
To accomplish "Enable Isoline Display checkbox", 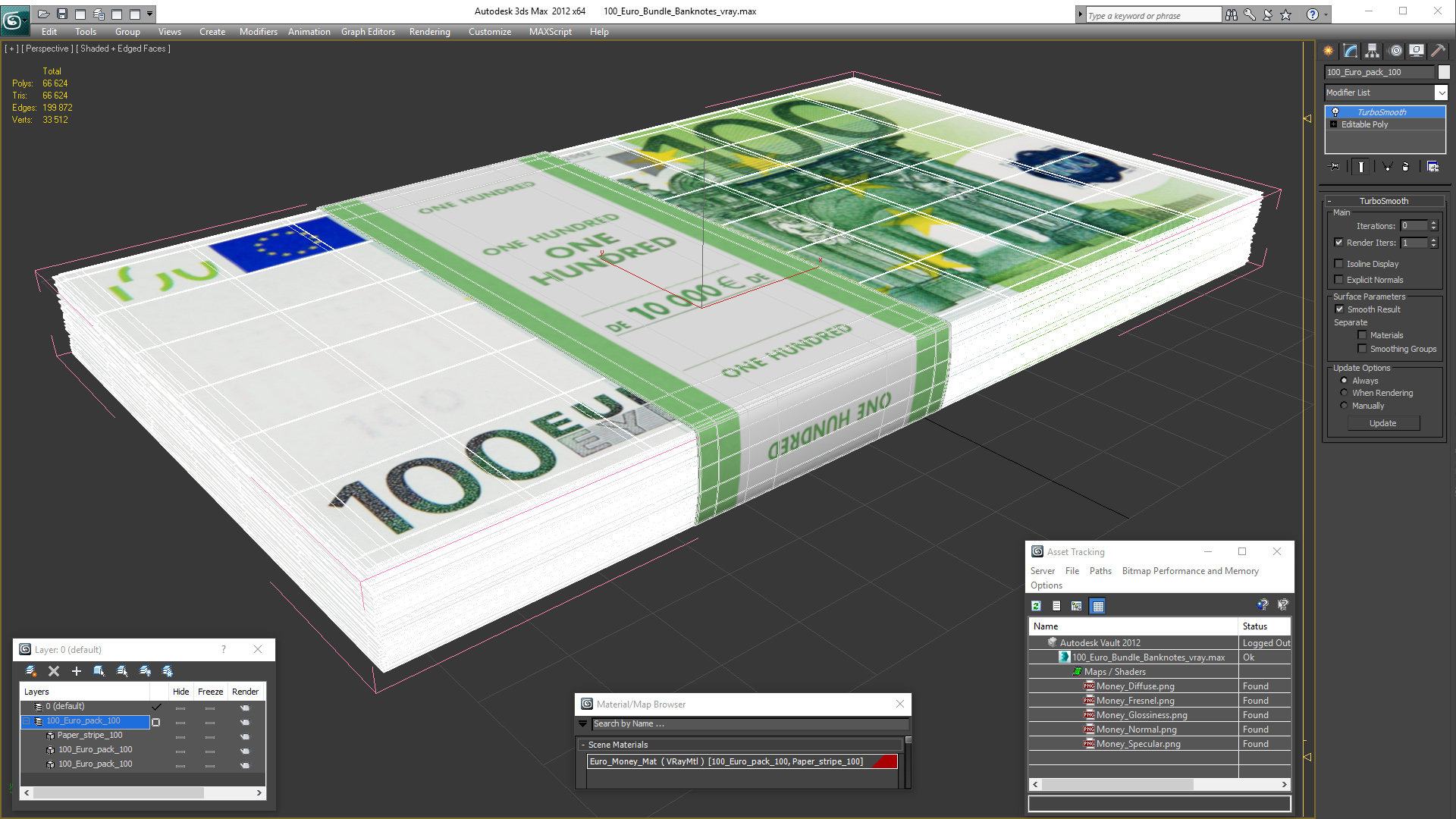I will [x=1338, y=264].
